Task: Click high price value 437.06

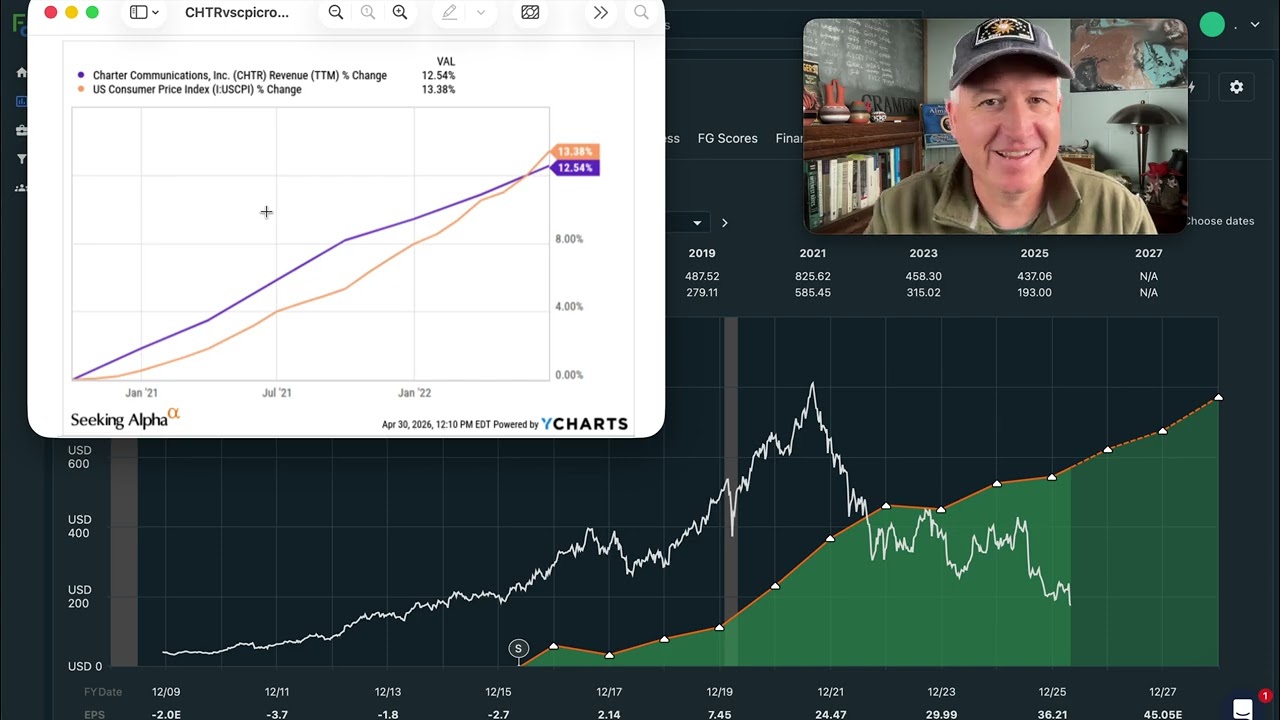Action: 1034,276
